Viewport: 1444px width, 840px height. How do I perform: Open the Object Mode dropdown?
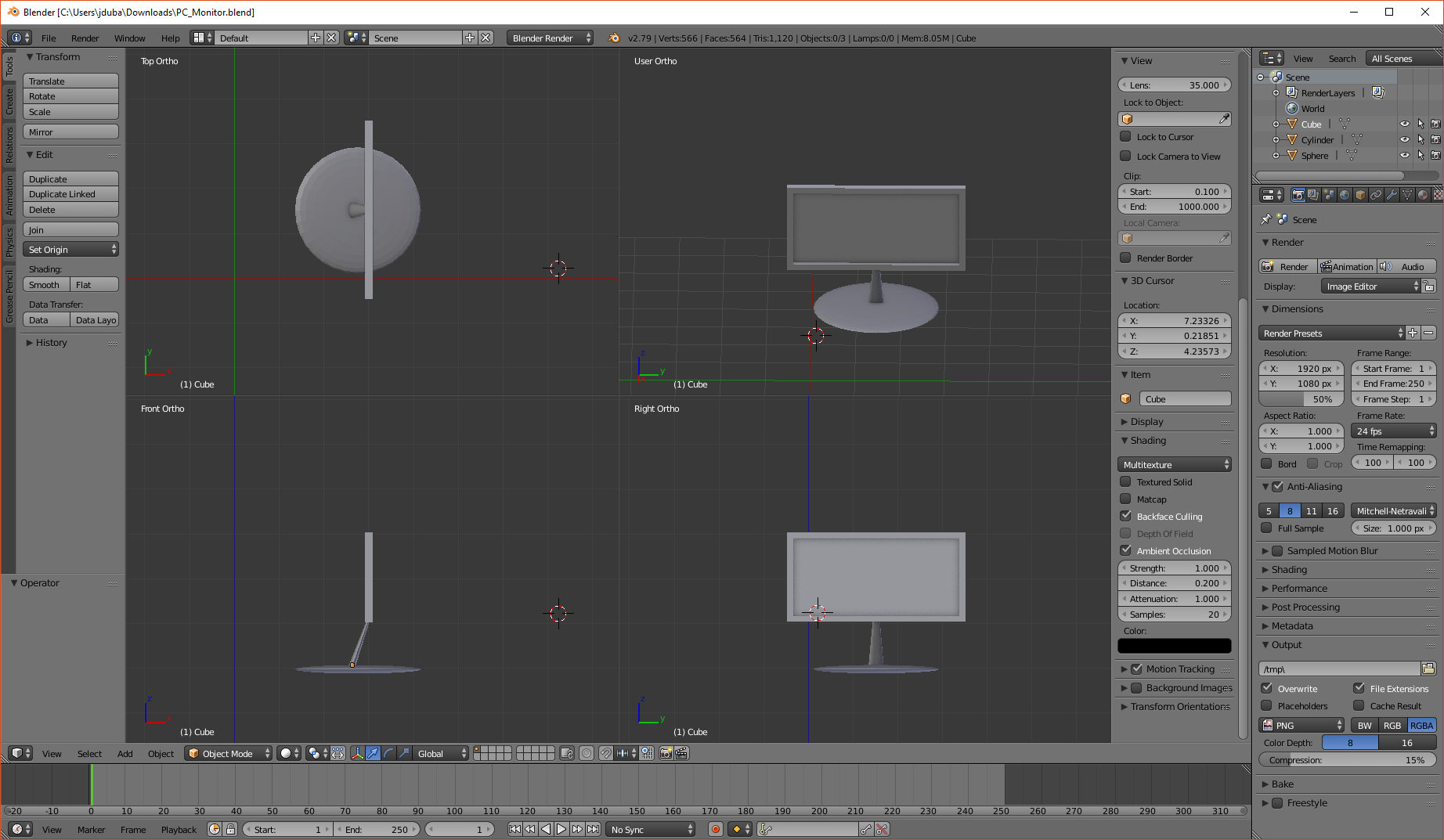pyautogui.click(x=227, y=753)
